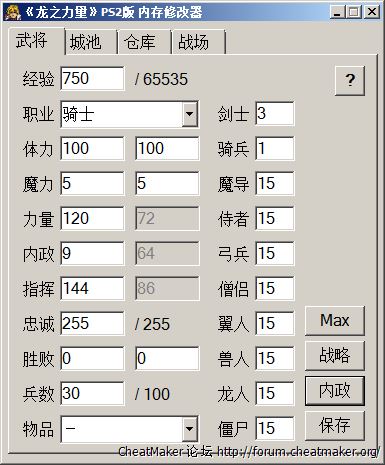This screenshot has height=465, width=385.
Task: Click the 兵数 input field showing 30
Action: [x=92, y=393]
